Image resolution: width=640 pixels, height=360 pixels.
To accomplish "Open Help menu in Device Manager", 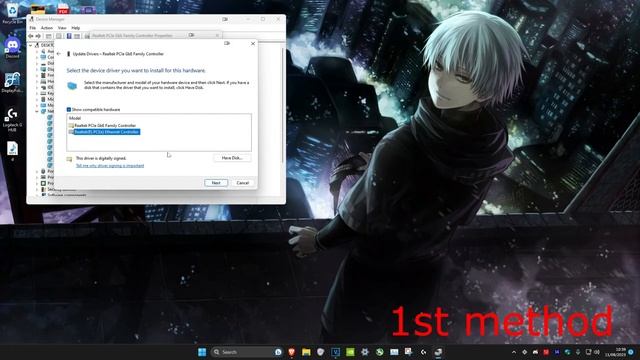I will (76, 28).
